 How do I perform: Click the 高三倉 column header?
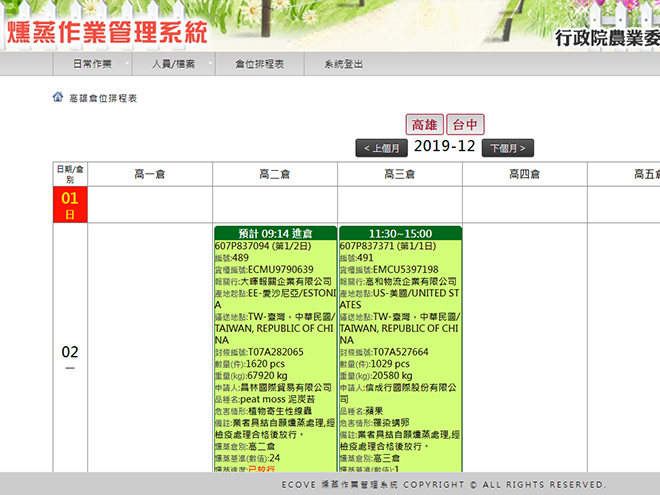point(399,174)
